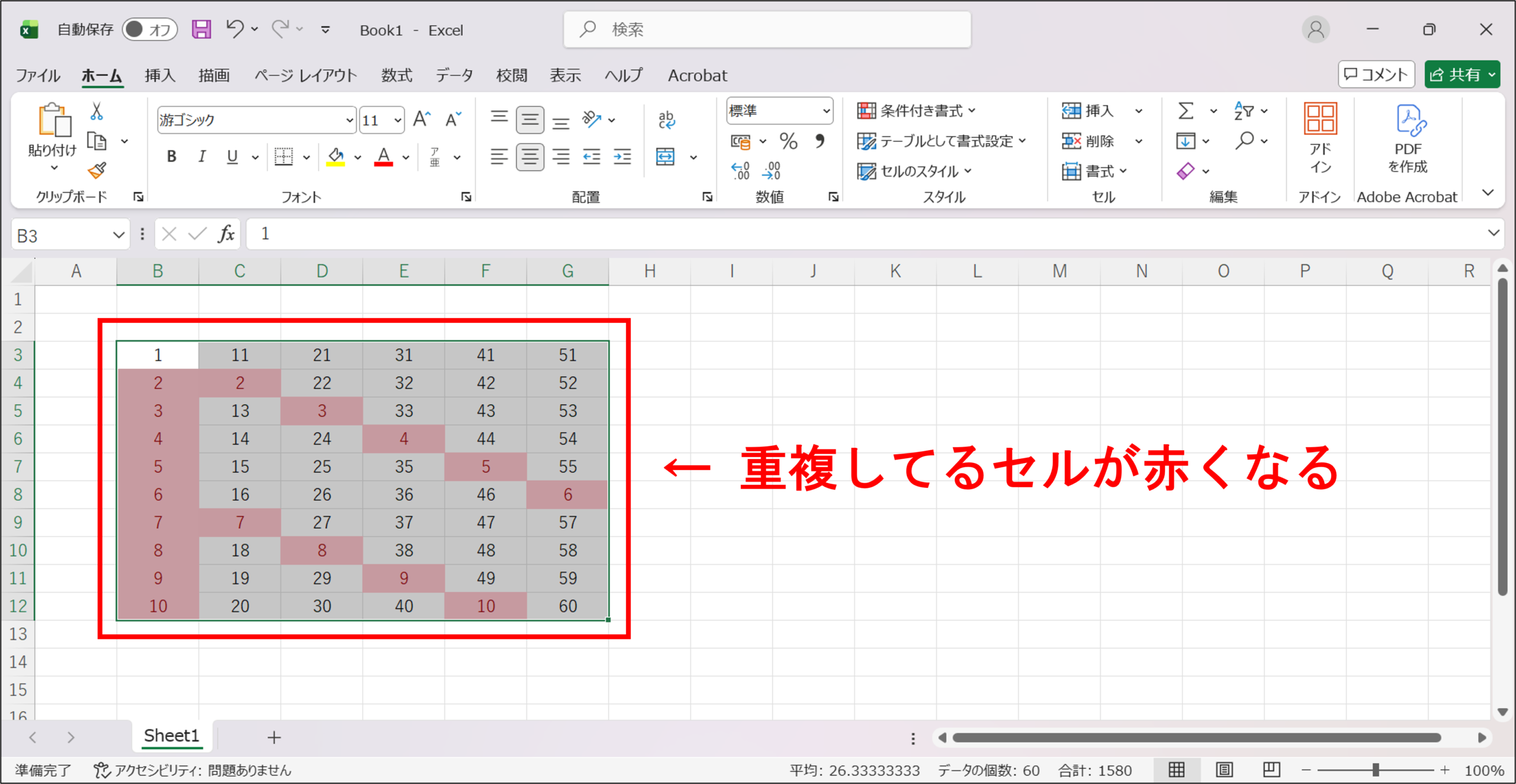Click the Save floppy disk icon
Image resolution: width=1516 pixels, height=784 pixels.
[x=201, y=29]
